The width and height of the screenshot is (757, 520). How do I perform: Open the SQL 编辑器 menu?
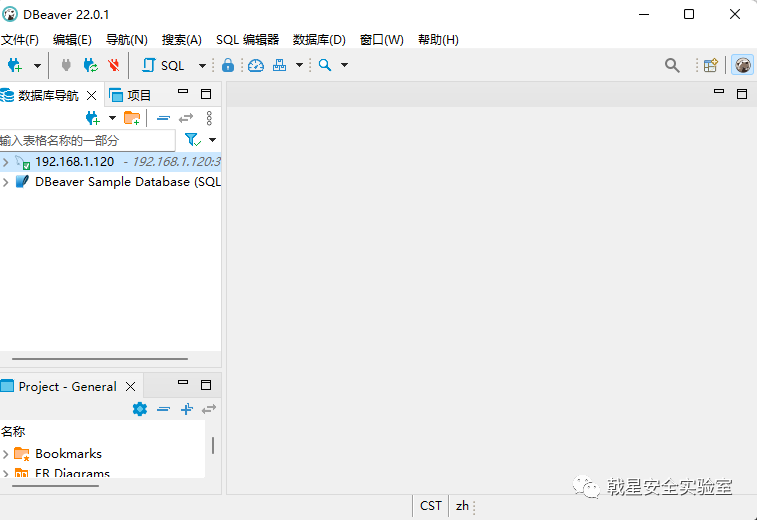(x=247, y=40)
